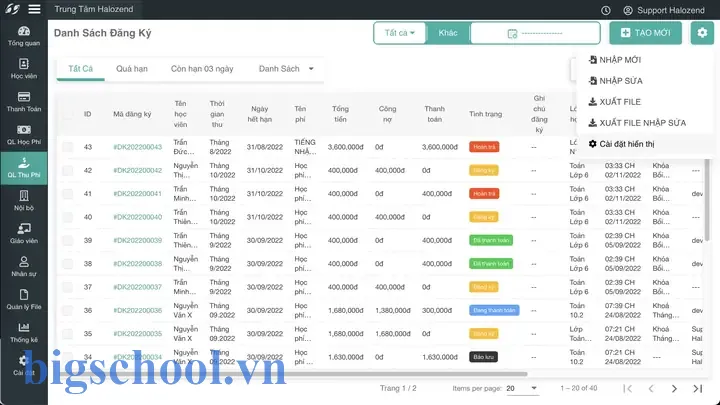Click the Khác filter button
720x405 pixels.
[448, 33]
